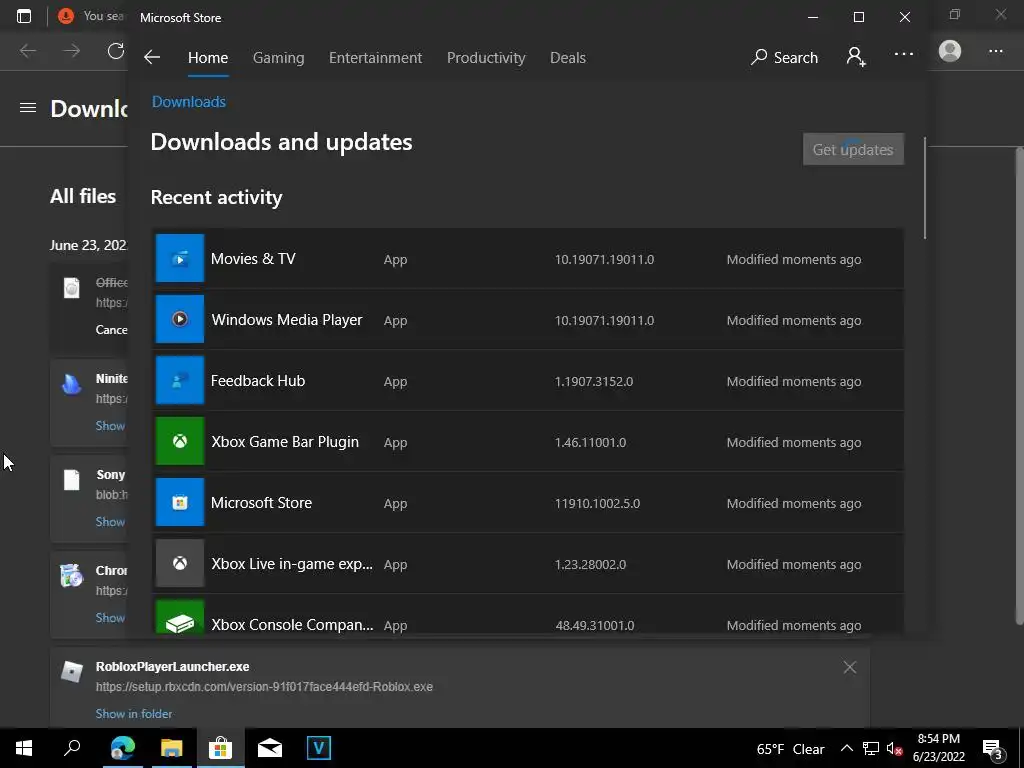This screenshot has height=768, width=1024.
Task: Click the Get updates button
Action: click(x=853, y=149)
